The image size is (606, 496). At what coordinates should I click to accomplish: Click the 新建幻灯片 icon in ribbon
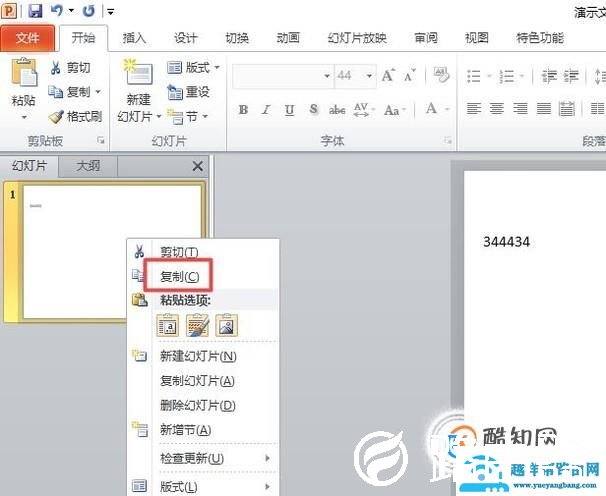[x=138, y=72]
